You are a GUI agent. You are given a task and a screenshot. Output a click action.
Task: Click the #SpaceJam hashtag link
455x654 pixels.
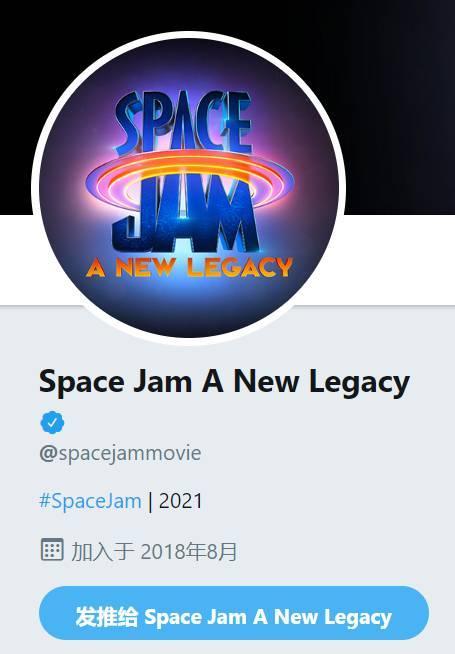click(90, 501)
